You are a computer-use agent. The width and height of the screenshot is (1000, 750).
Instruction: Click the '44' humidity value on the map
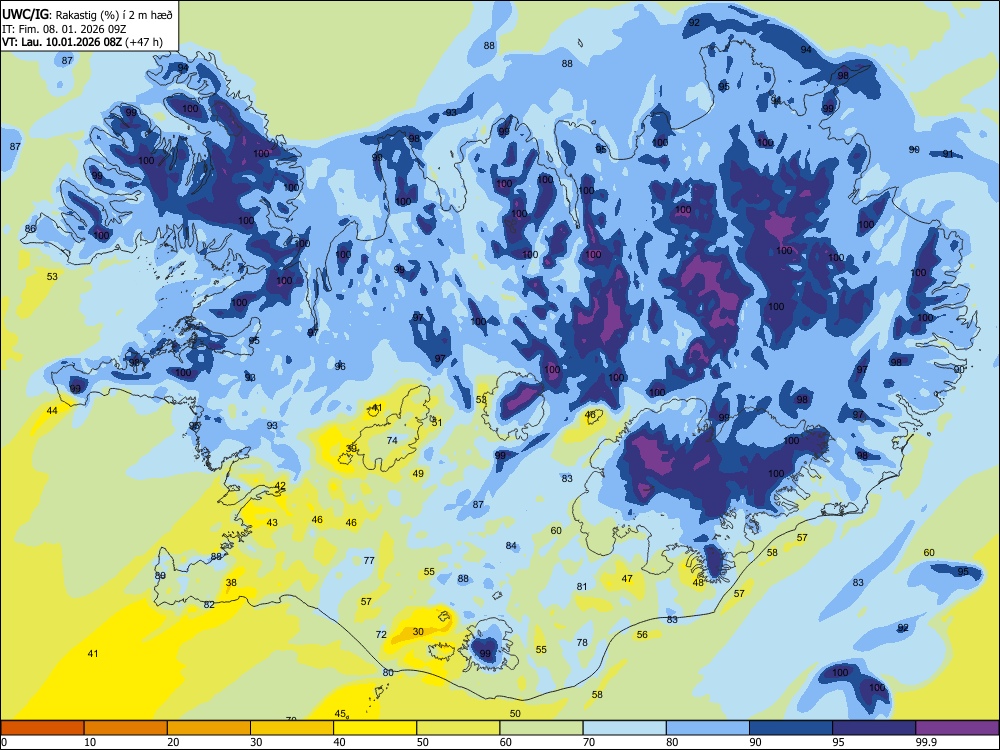52,410
